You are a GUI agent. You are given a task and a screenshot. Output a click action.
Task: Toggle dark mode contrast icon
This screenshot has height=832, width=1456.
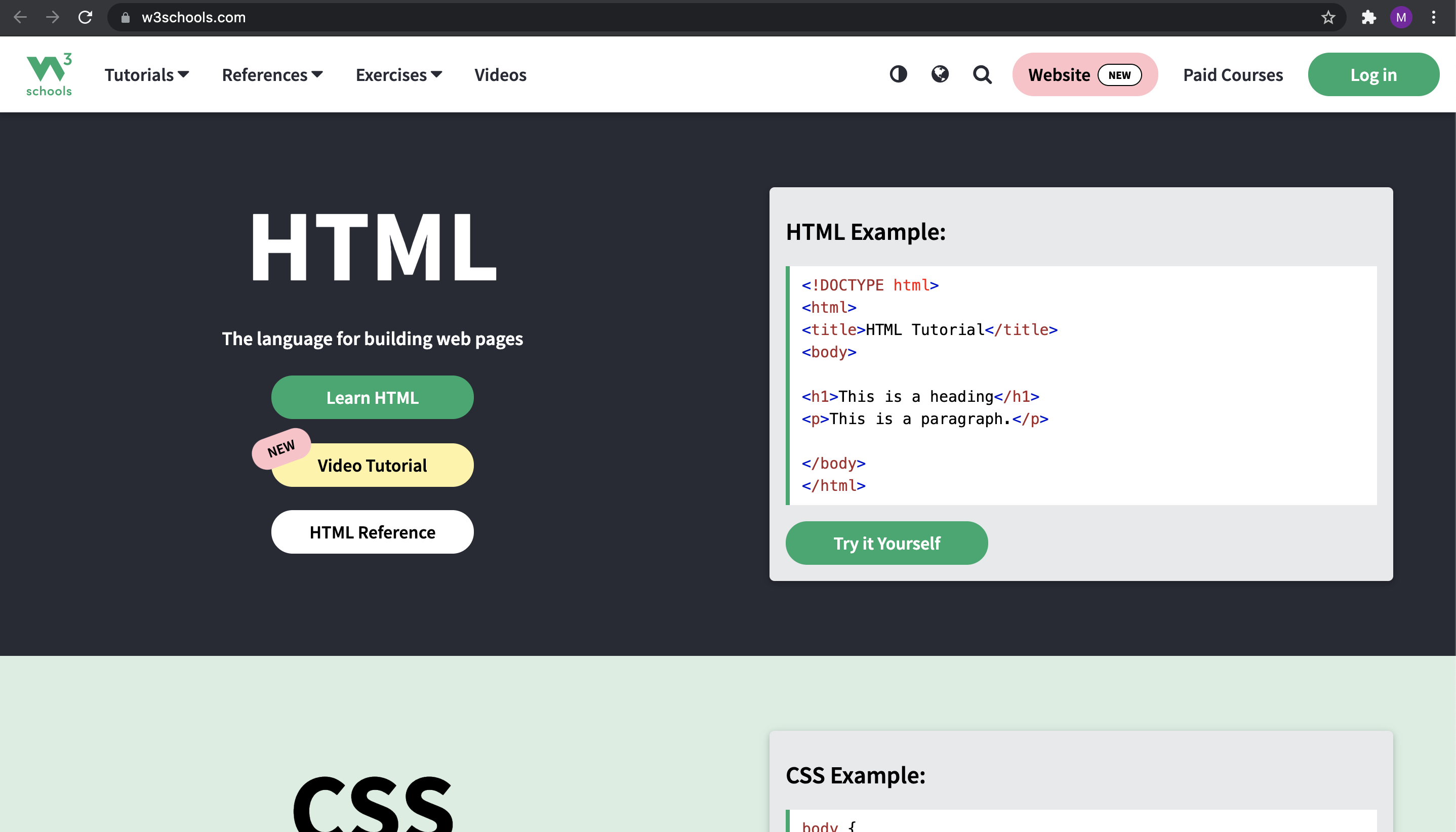coord(898,74)
